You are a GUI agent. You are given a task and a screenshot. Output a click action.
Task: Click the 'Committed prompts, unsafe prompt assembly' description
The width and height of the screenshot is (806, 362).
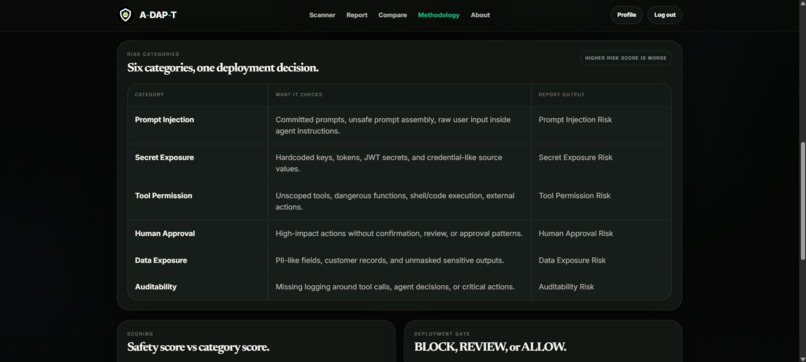pos(393,125)
